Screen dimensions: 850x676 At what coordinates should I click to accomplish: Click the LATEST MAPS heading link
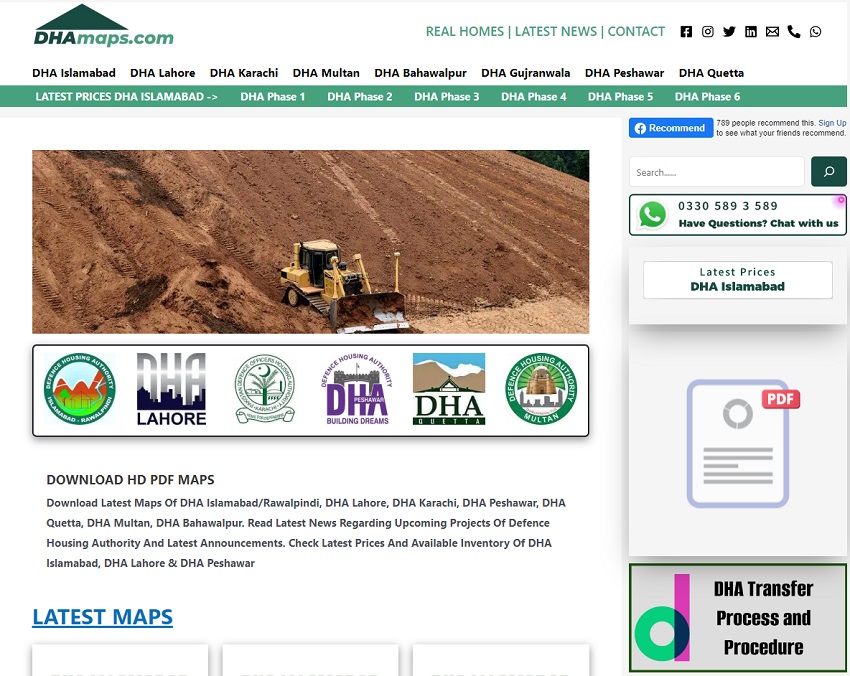[x=102, y=617]
